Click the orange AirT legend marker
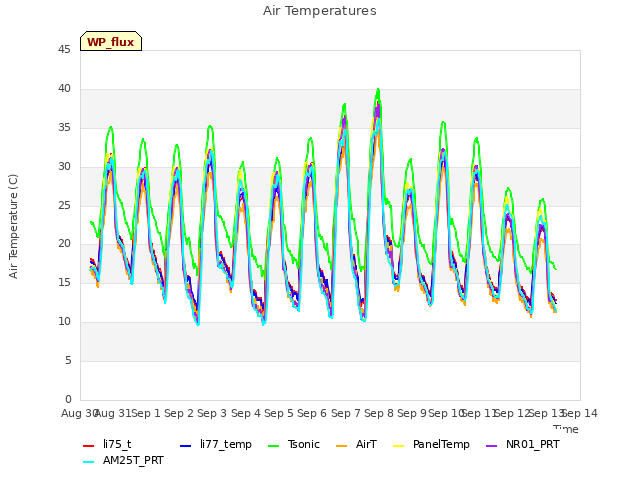Viewport: 640px width, 480px height. (342, 446)
